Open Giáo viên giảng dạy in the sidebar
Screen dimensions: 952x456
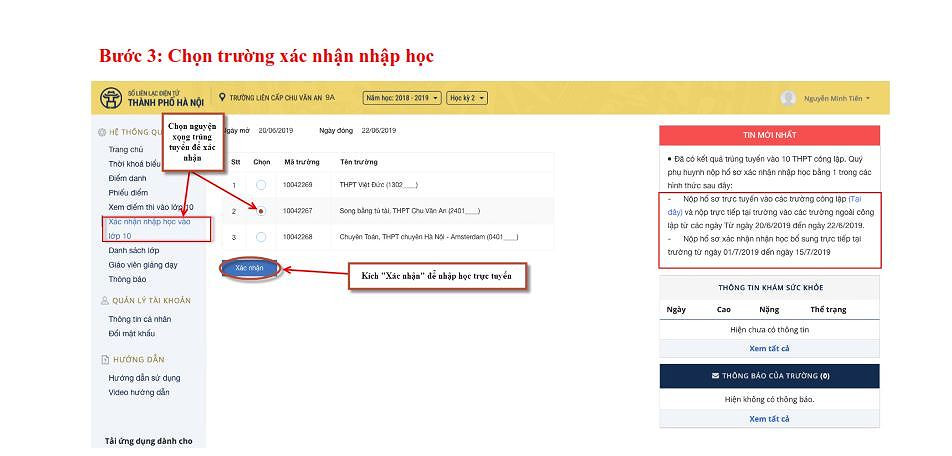(x=143, y=265)
